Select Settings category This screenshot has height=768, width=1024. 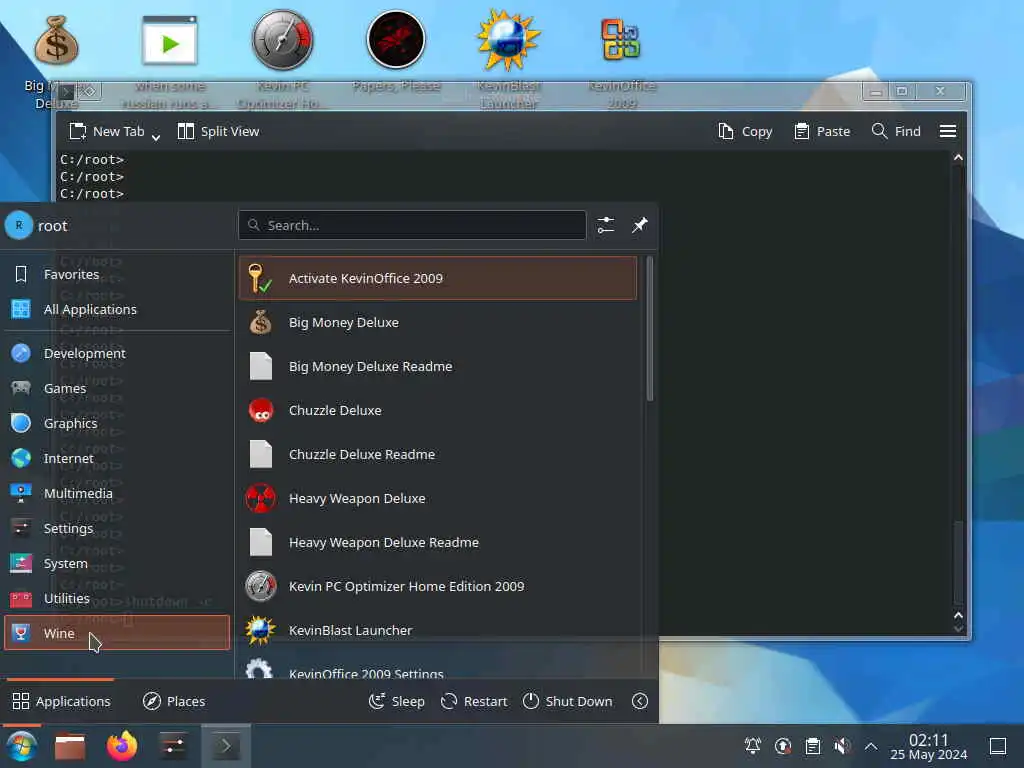[118, 528]
